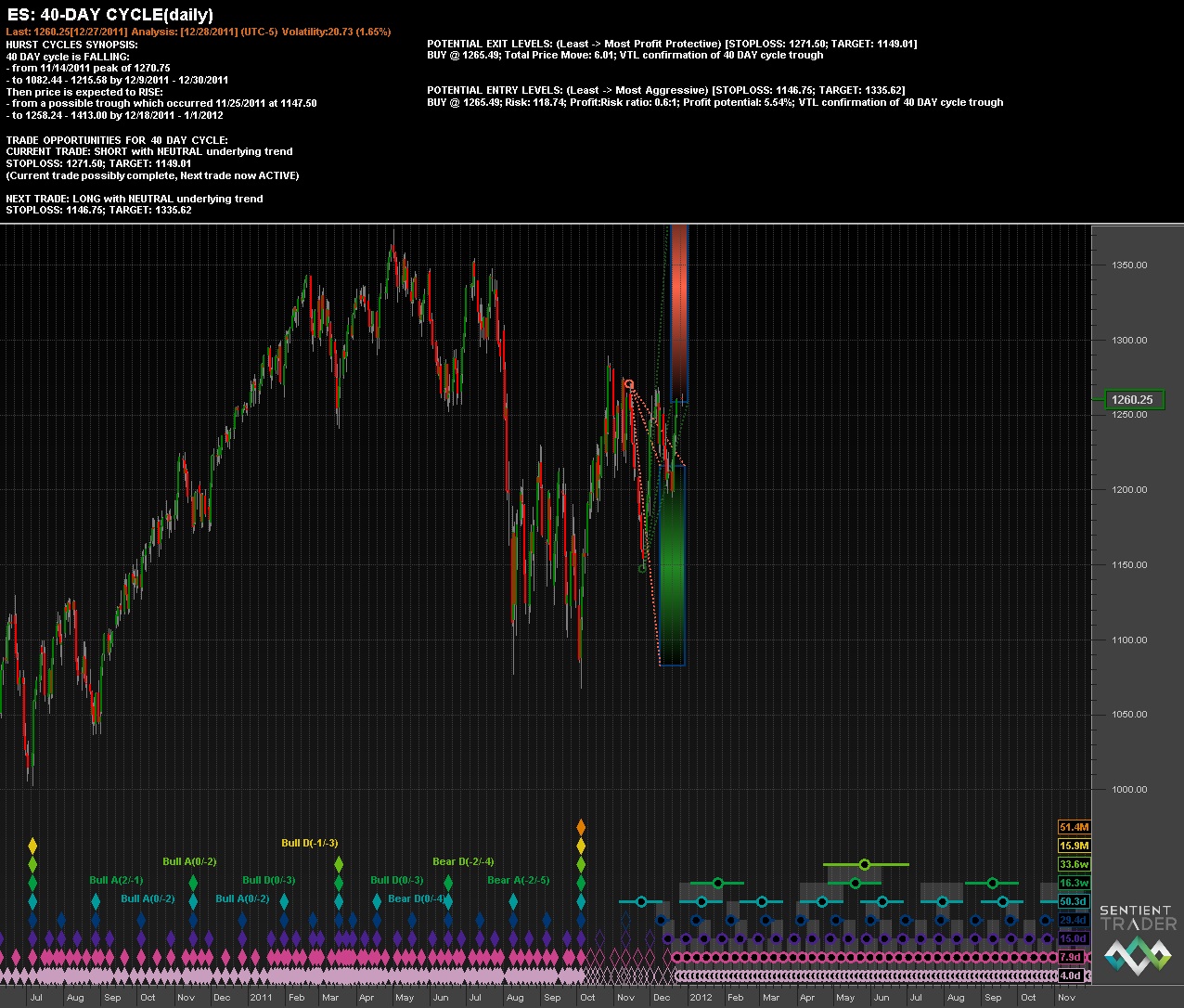This screenshot has height=1008, width=1184.
Task: Select the 7.9d cycle label
Action: pyautogui.click(x=1071, y=957)
